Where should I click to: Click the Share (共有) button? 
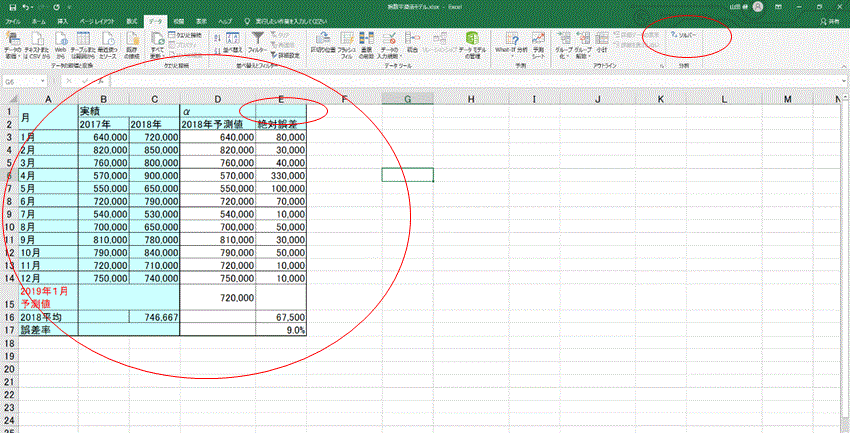coord(827,20)
